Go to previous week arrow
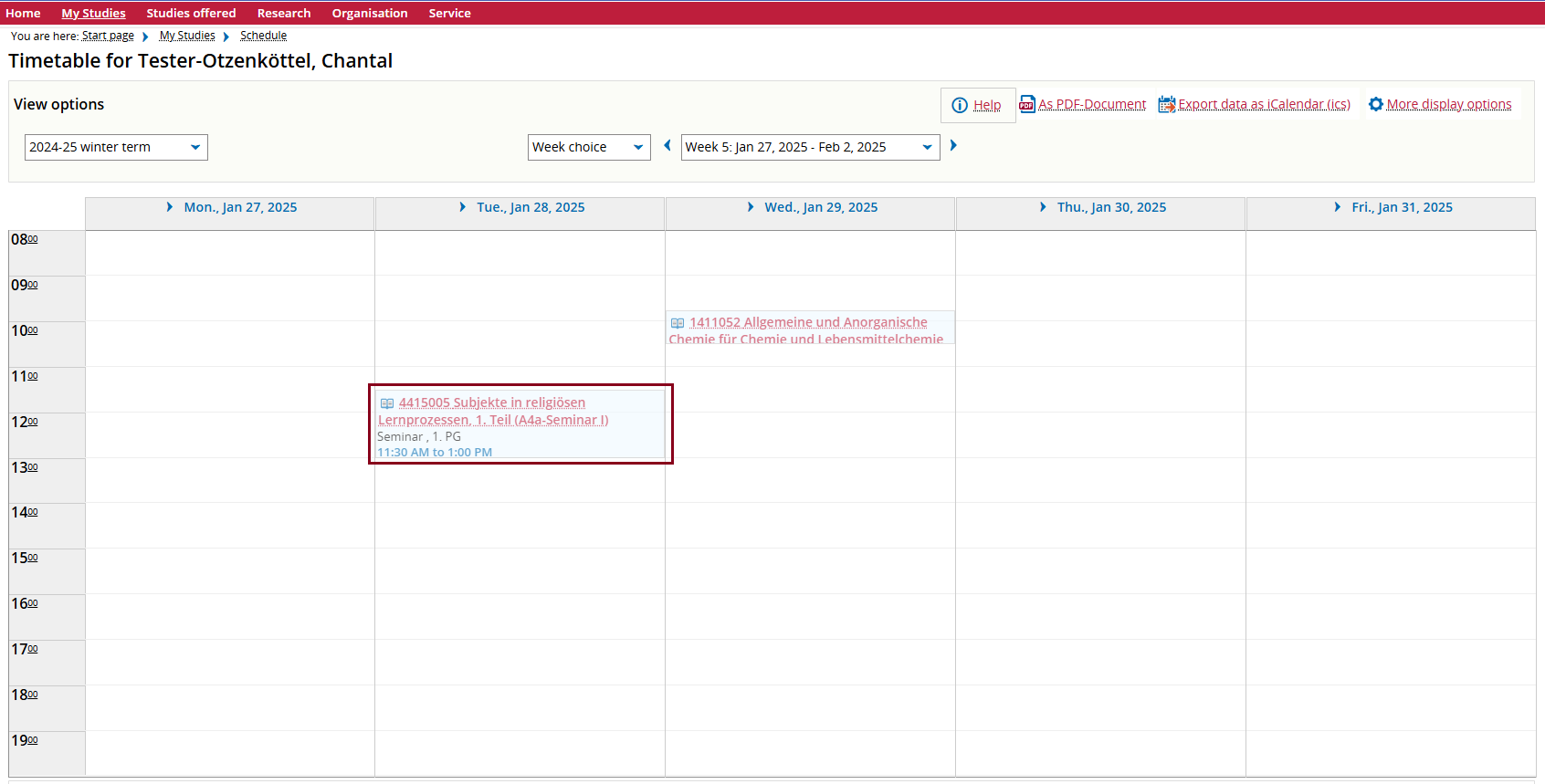The image size is (1545, 784). pyautogui.click(x=667, y=145)
